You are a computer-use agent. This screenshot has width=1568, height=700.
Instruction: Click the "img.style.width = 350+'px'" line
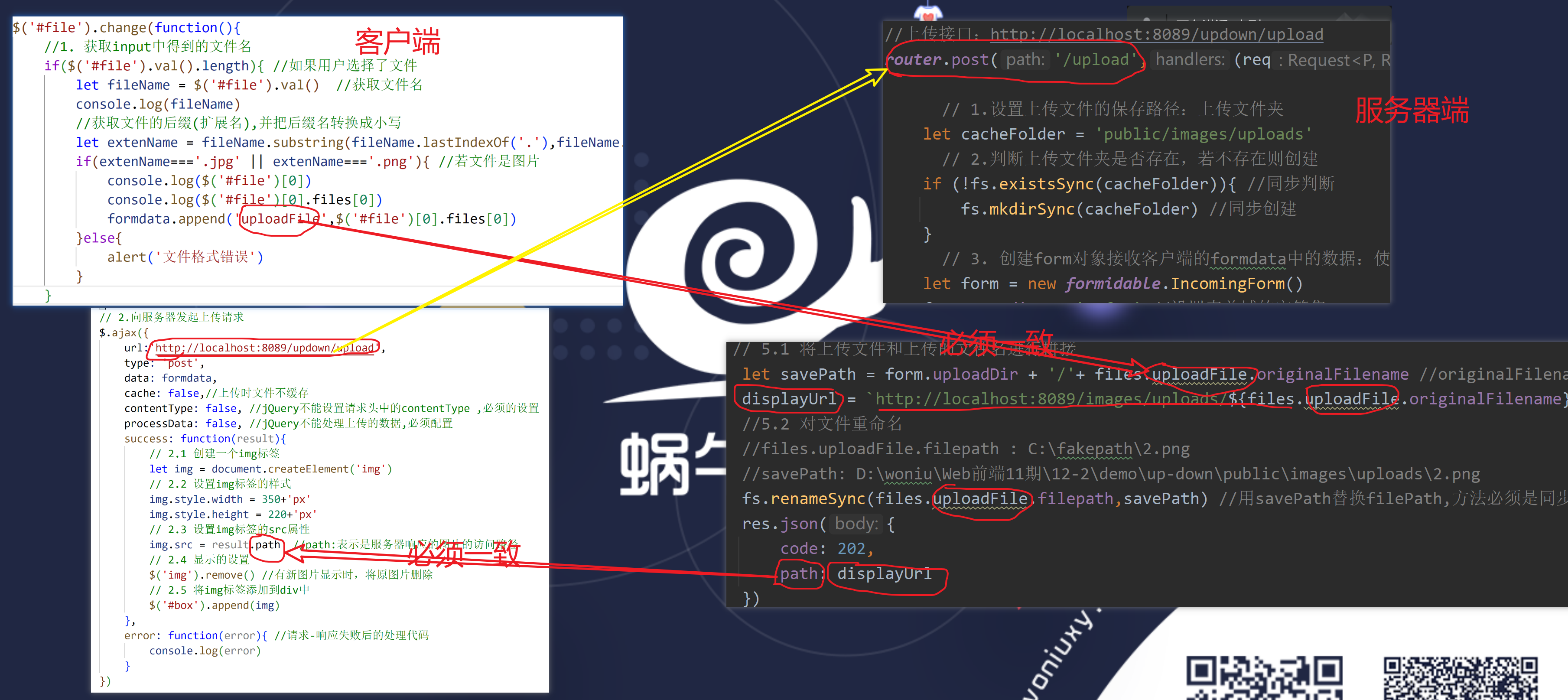click(x=230, y=499)
